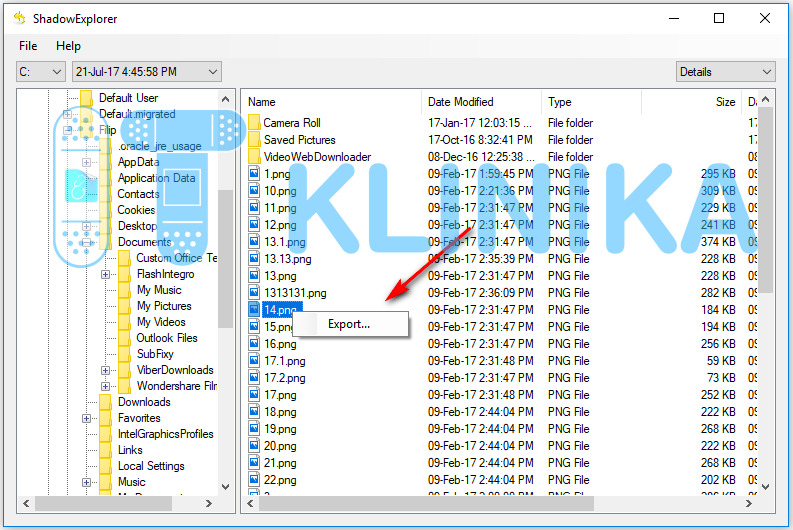Click the 10.png file icon
The width and height of the screenshot is (793, 530).
(x=254, y=191)
